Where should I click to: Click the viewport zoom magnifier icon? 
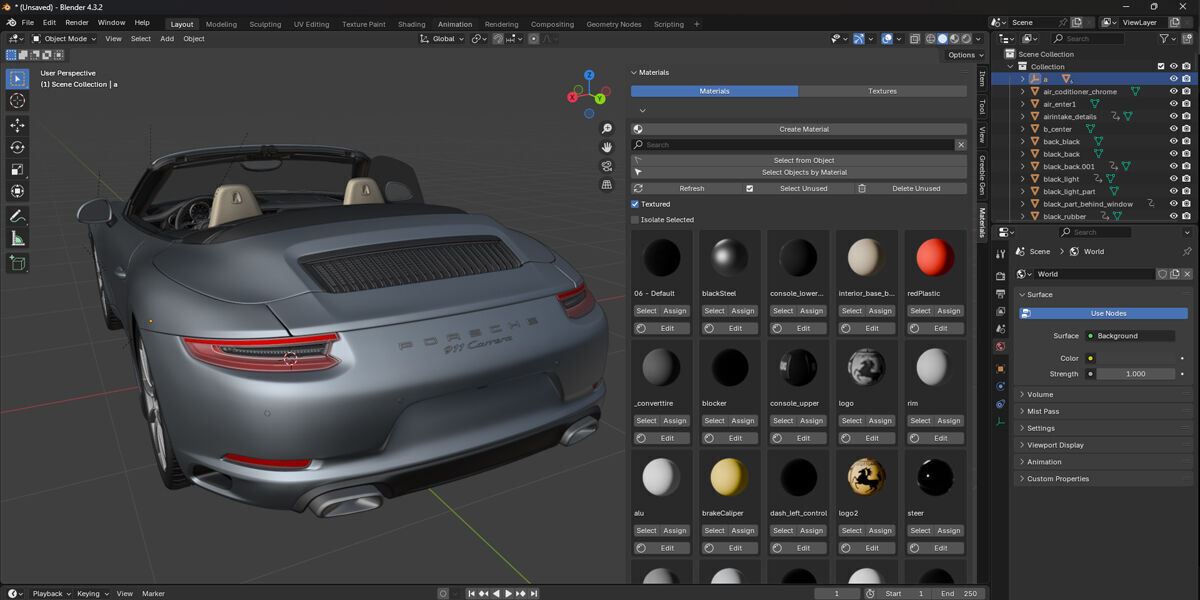click(x=607, y=129)
